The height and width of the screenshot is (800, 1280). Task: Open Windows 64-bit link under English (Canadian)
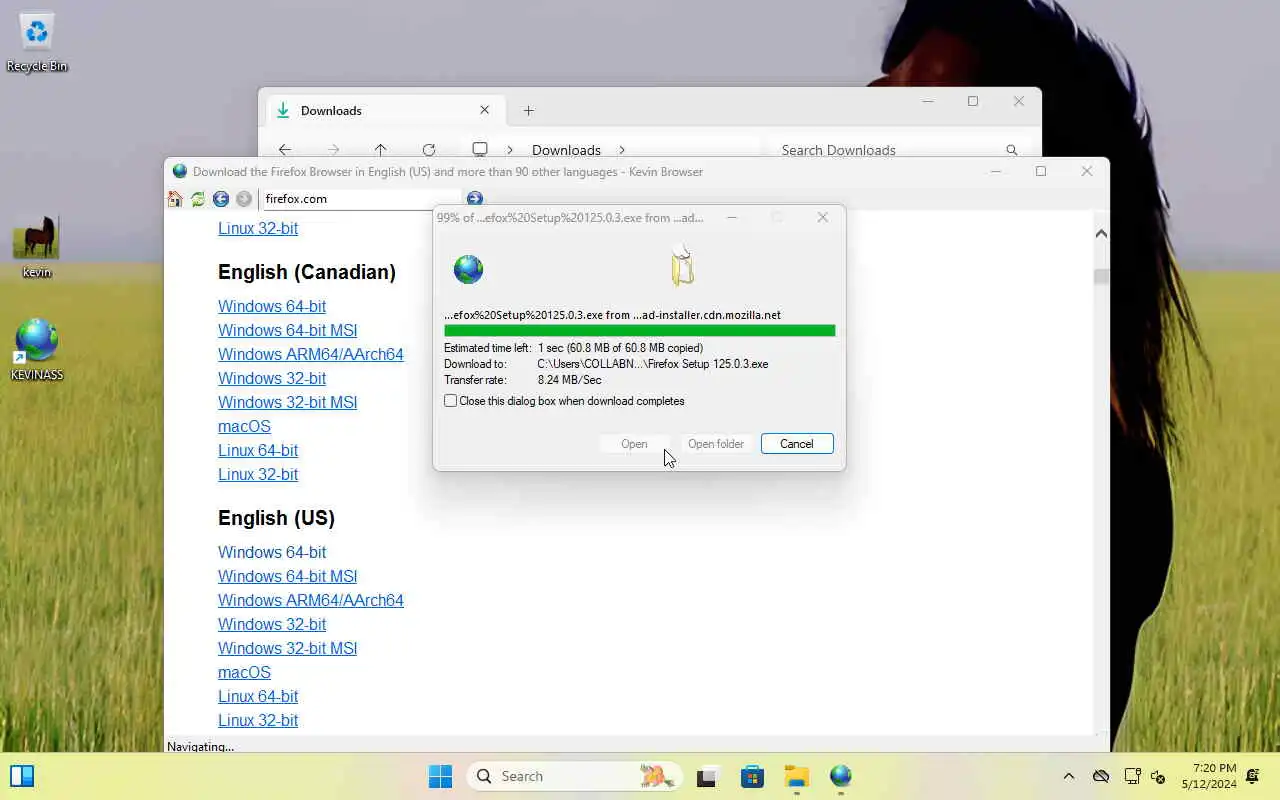coord(272,306)
